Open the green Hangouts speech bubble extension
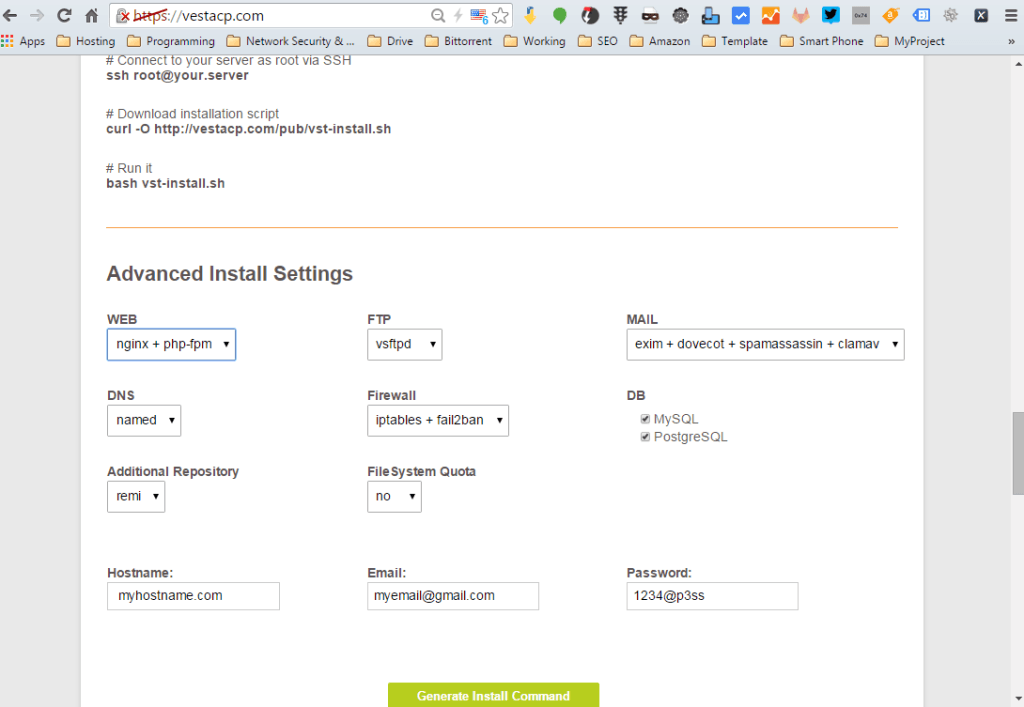1024x707 pixels. tap(560, 15)
